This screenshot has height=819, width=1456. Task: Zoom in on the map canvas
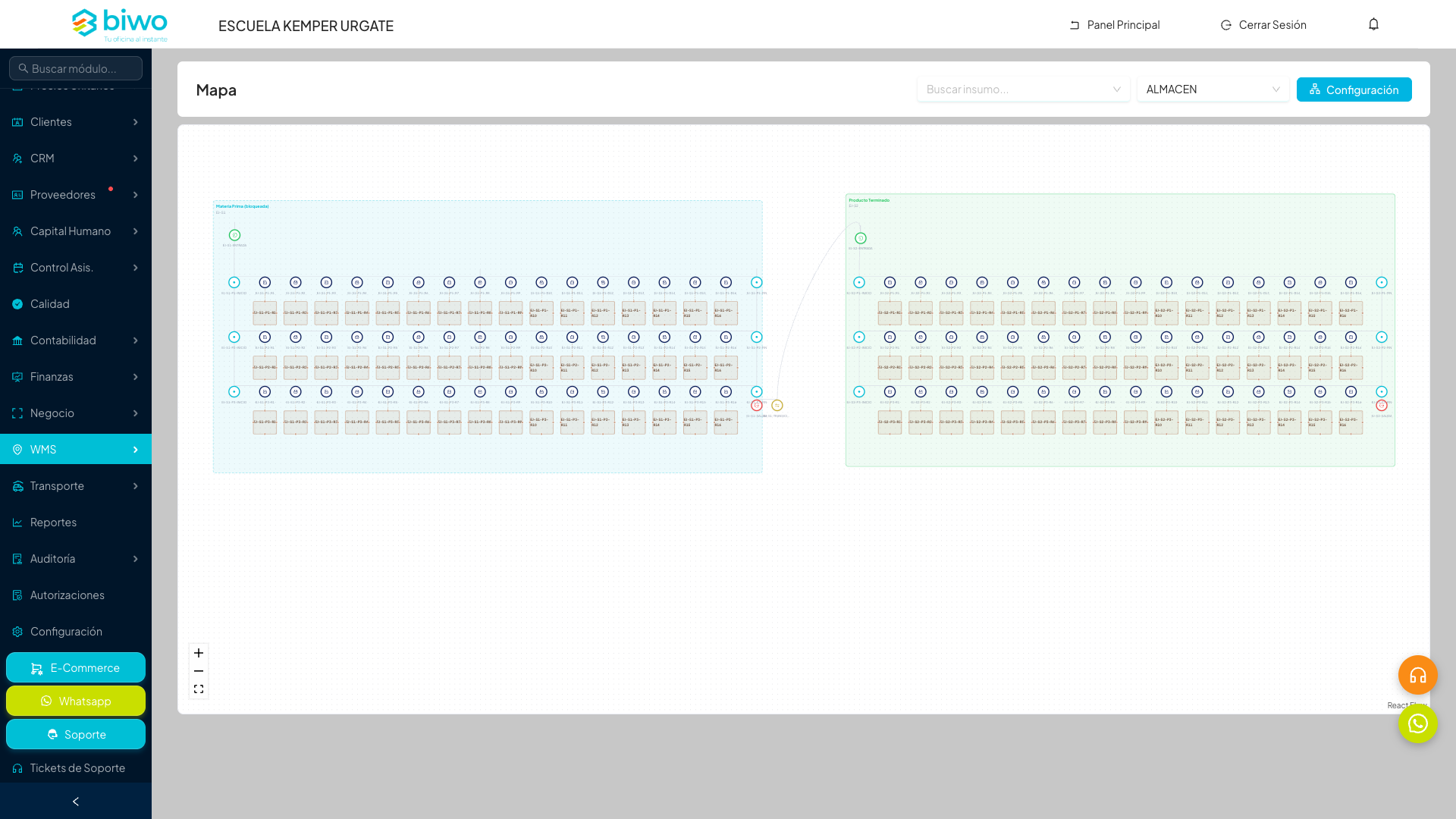(x=199, y=653)
